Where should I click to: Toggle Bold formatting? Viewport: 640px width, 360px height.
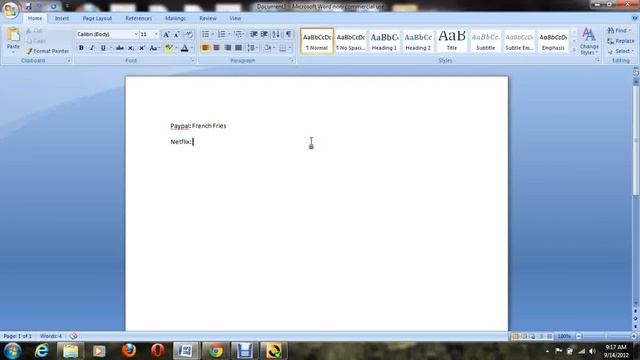(81, 48)
